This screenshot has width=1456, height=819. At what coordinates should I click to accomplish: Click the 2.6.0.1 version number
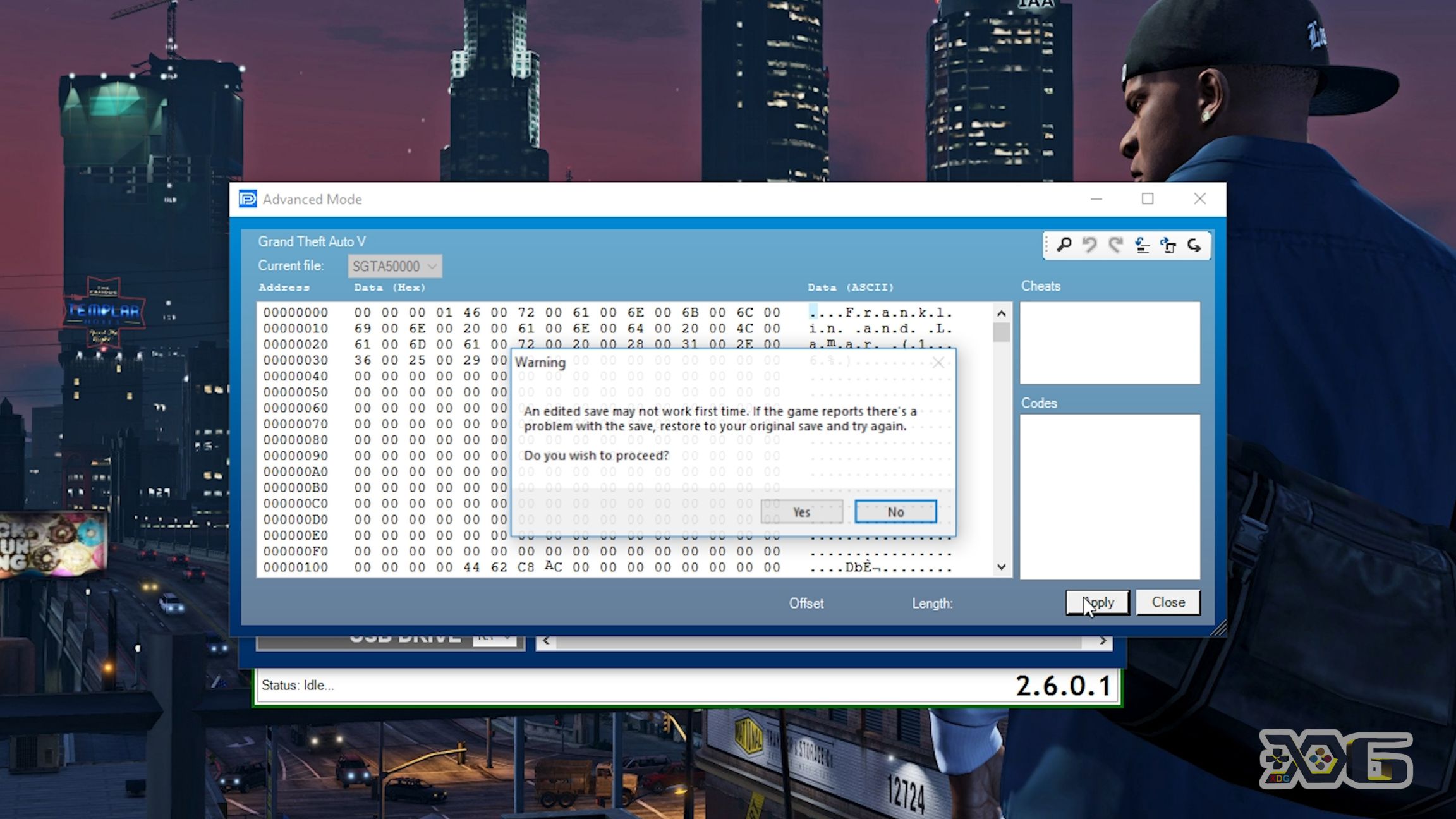tap(1063, 686)
